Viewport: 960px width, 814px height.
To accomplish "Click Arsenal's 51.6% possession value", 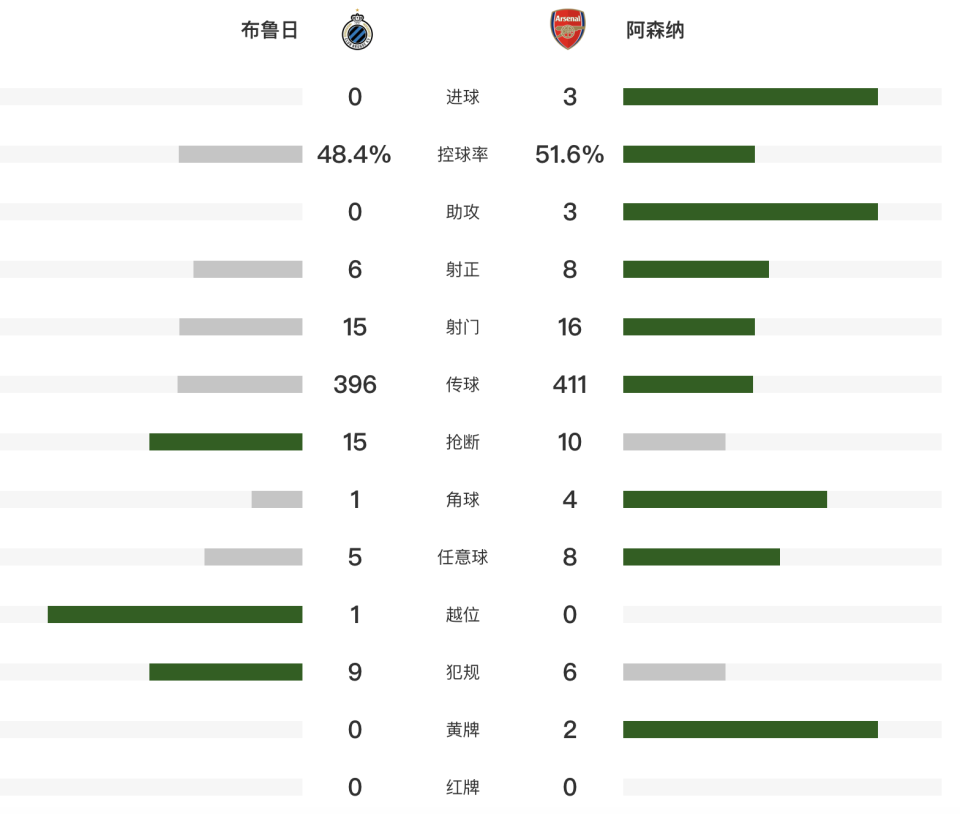I will tap(570, 155).
